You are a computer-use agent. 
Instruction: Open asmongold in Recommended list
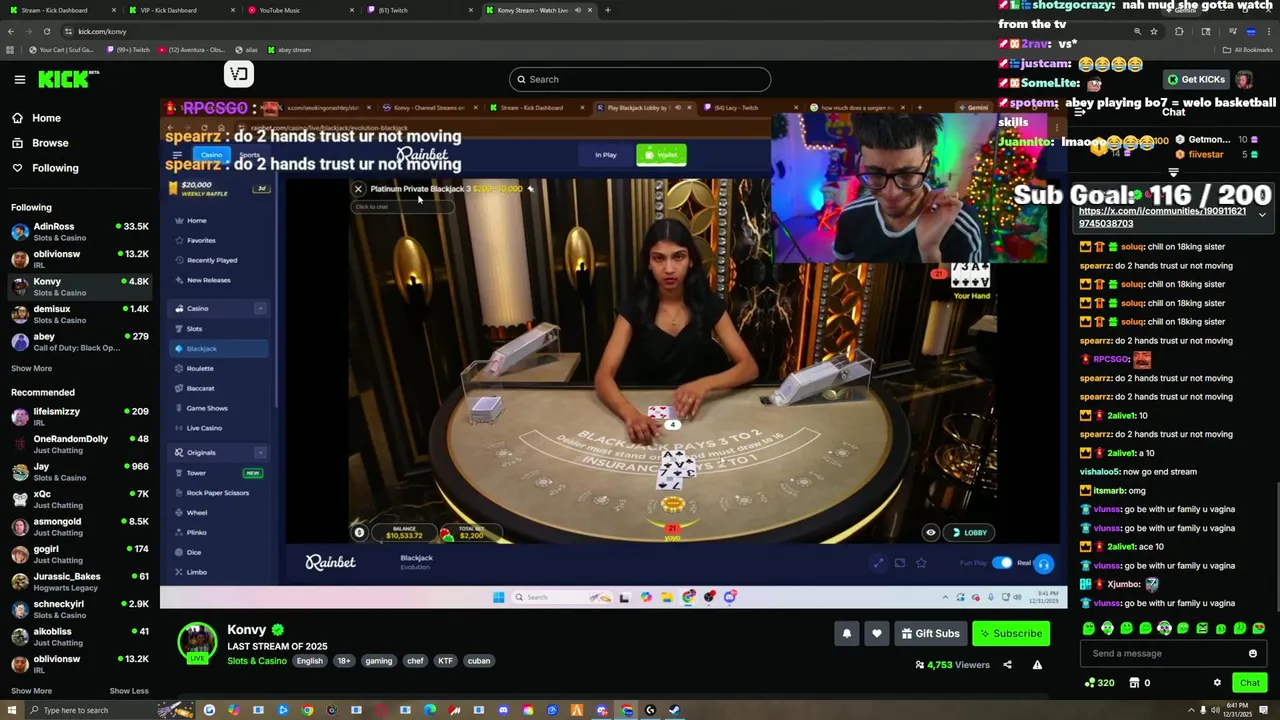(x=80, y=526)
